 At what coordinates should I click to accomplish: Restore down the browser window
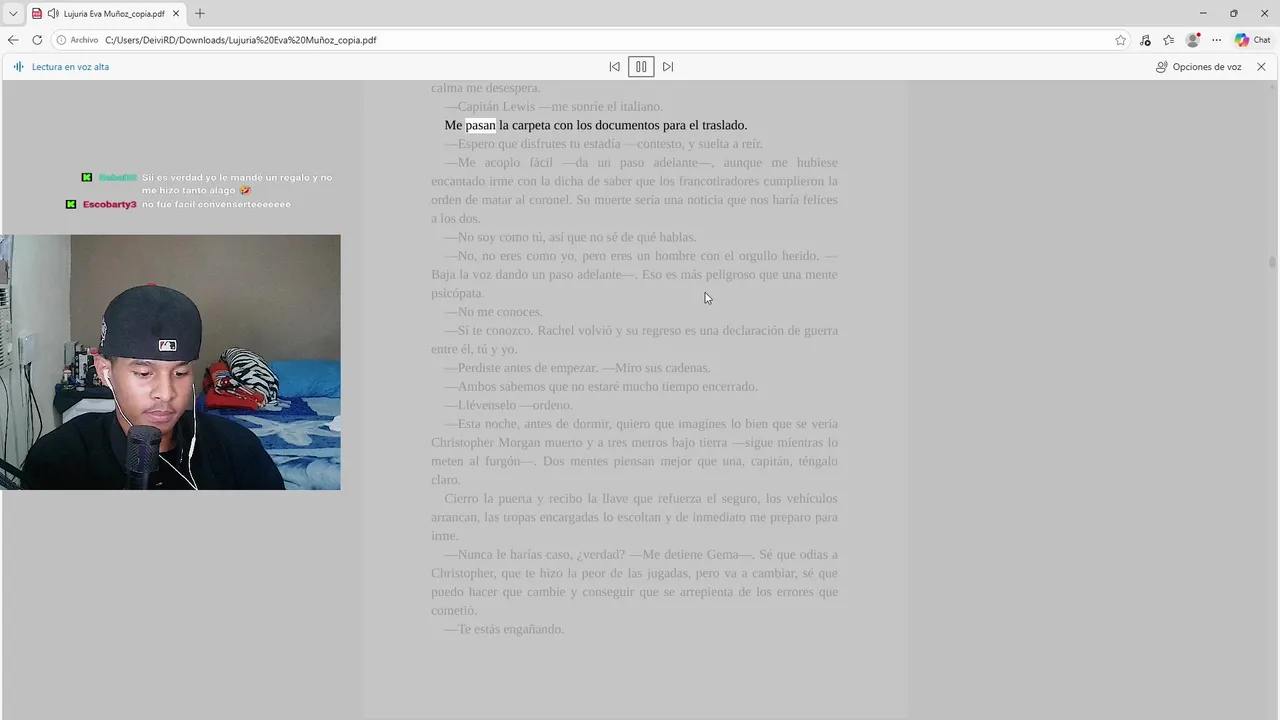coord(1233,13)
